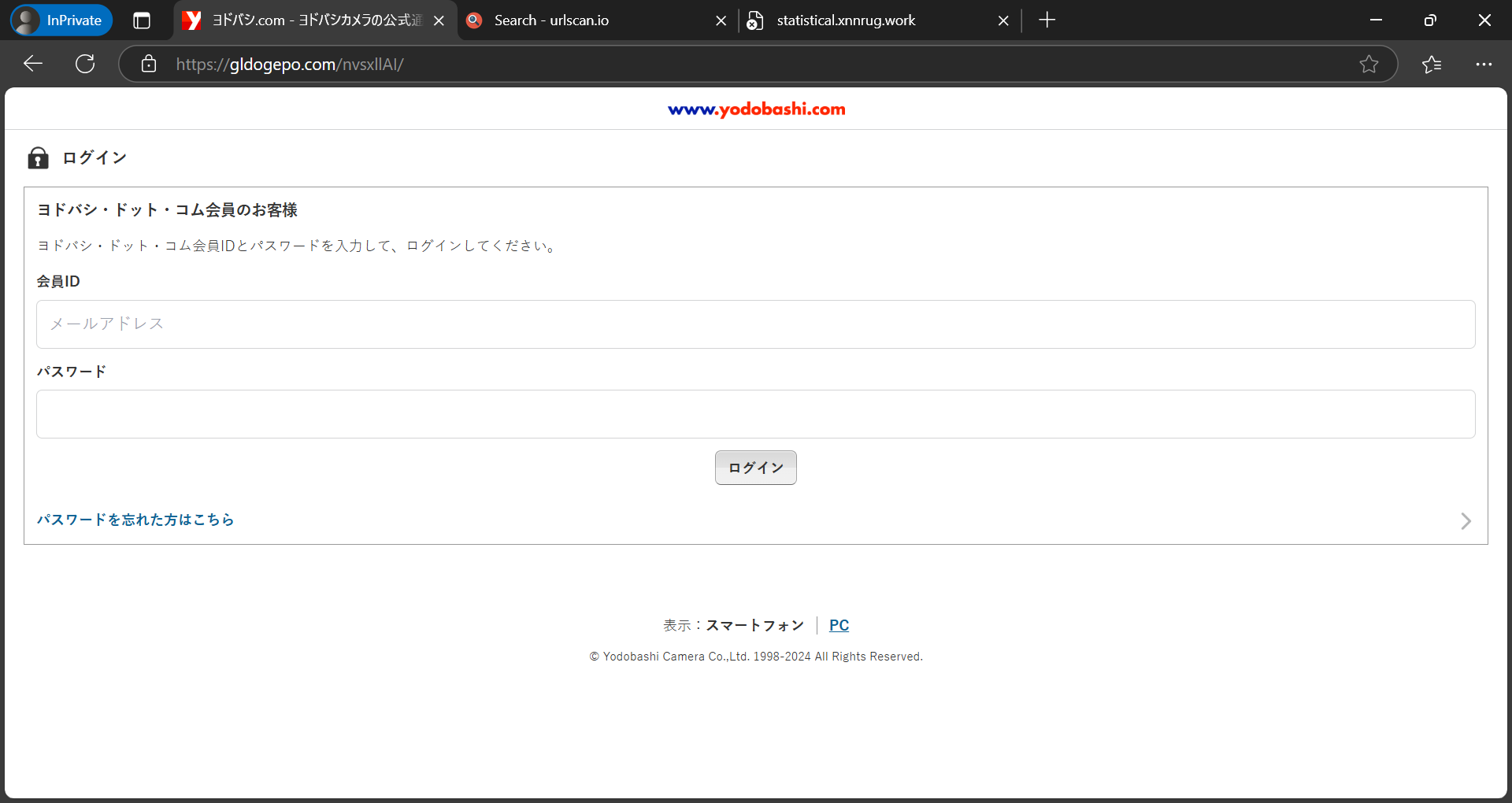Click the padlock icon beside ログイン heading
The image size is (1512, 803).
click(x=38, y=157)
